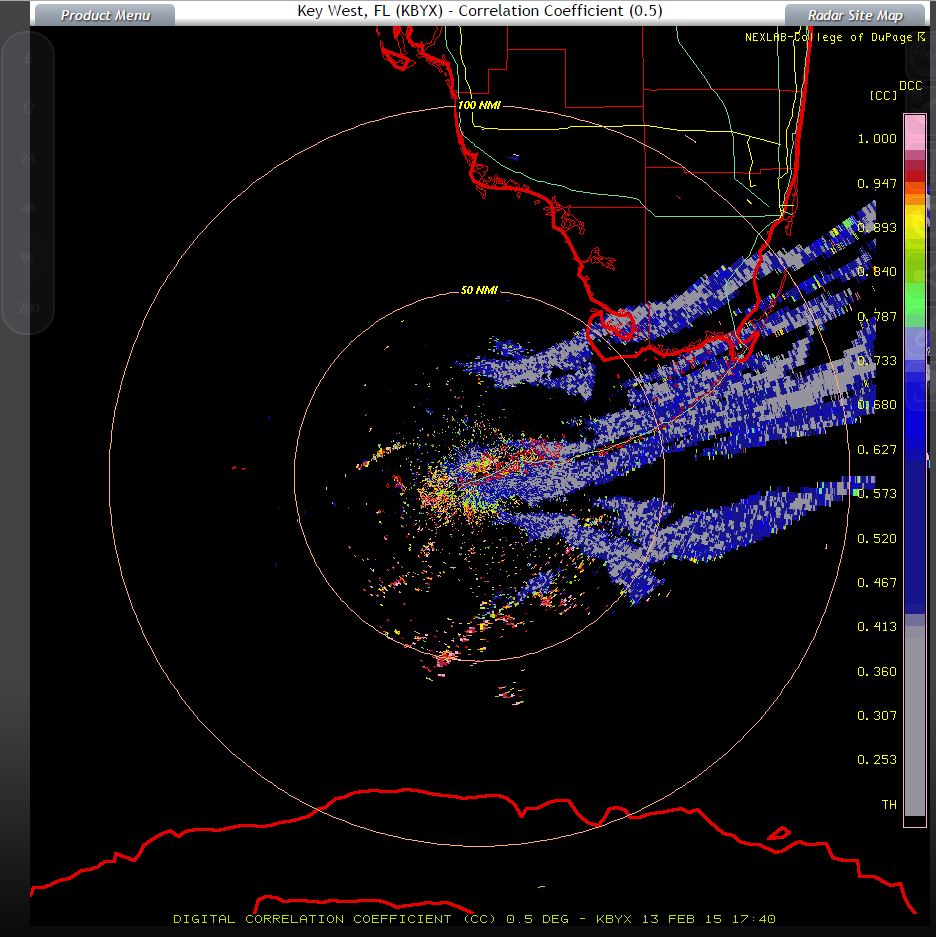
Task: Select 48 in the faded frame panel
Action: [x=27, y=208]
